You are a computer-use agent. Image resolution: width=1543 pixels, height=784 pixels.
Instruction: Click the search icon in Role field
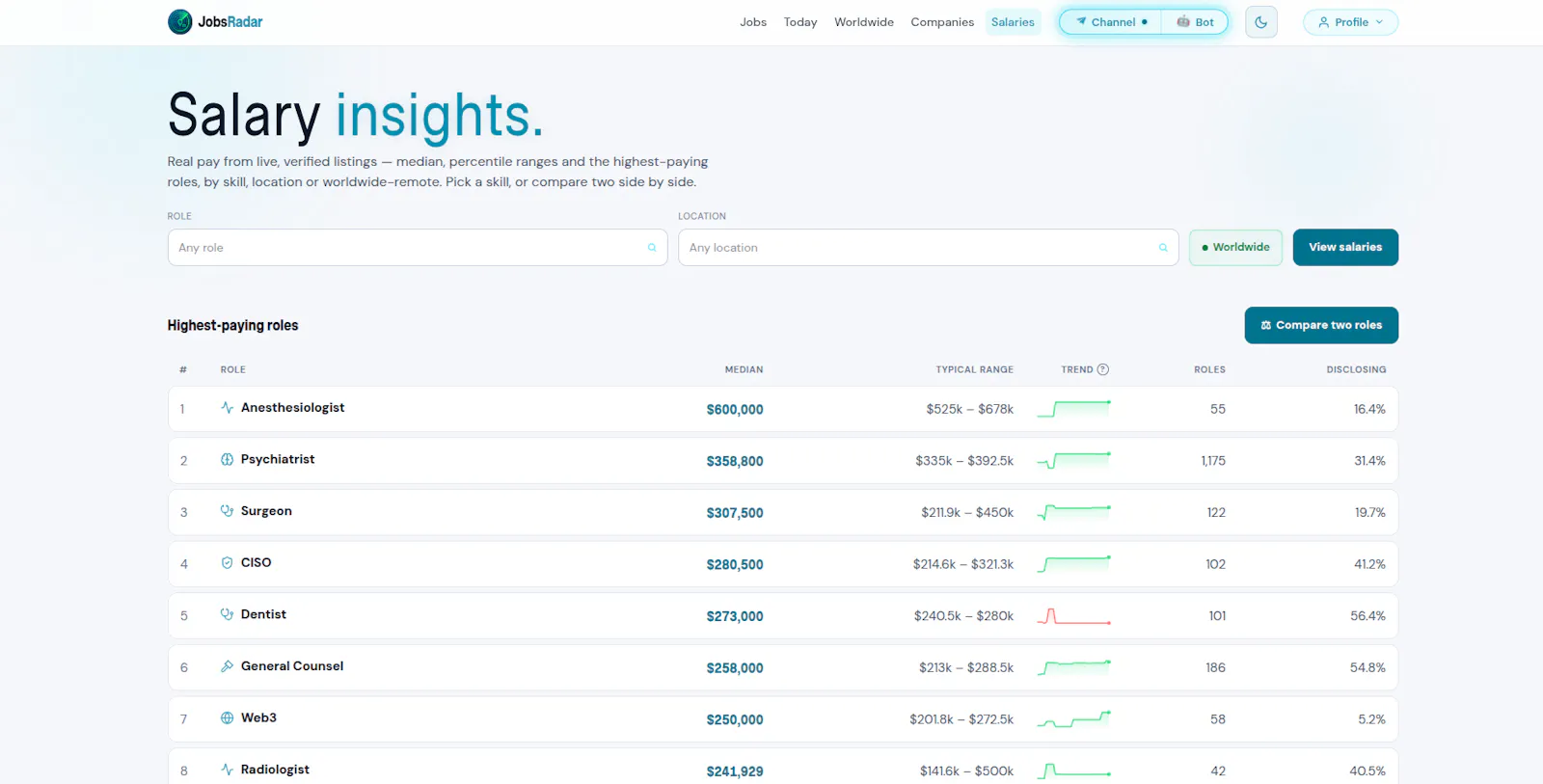click(652, 248)
